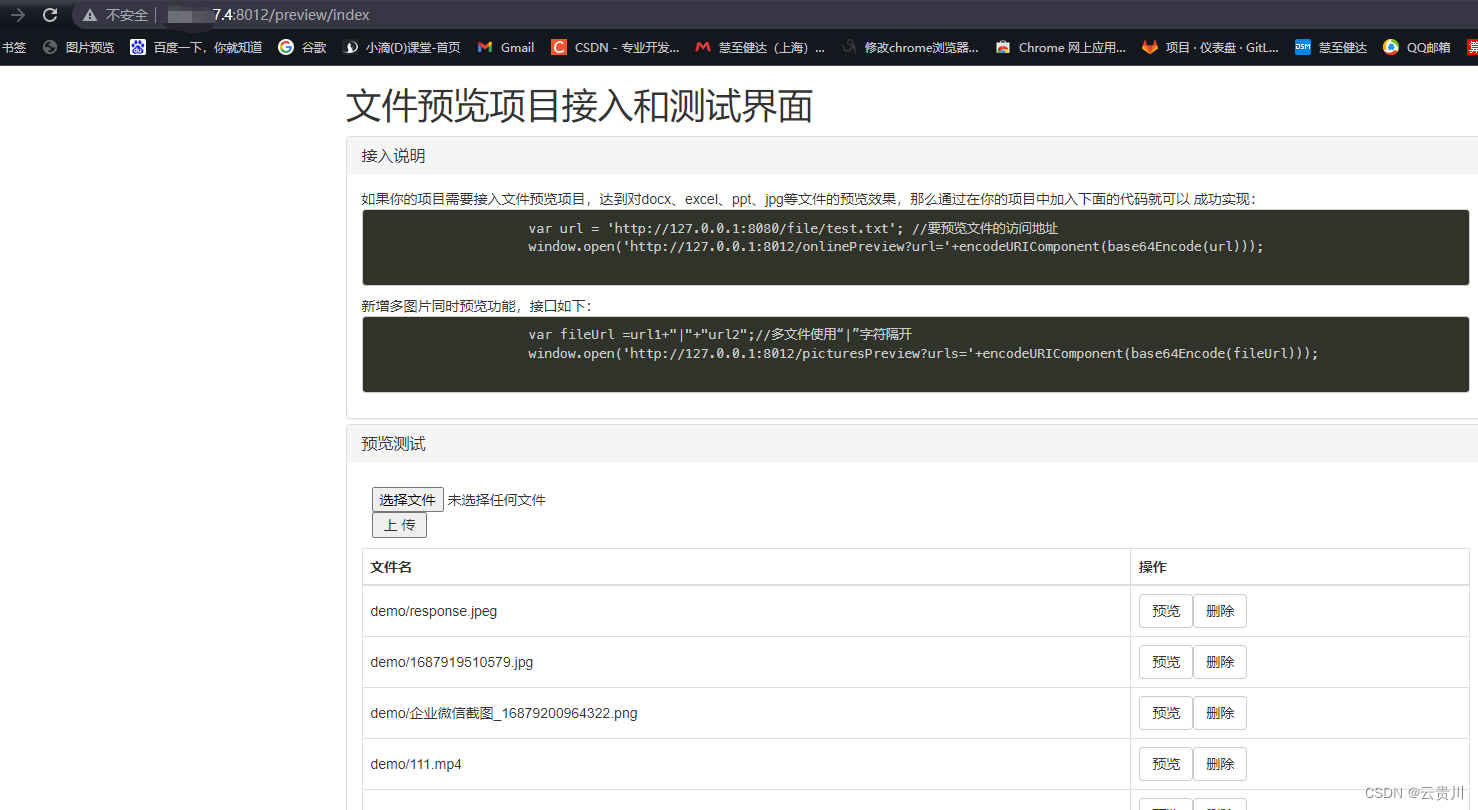Click the browser back arrow

17,15
